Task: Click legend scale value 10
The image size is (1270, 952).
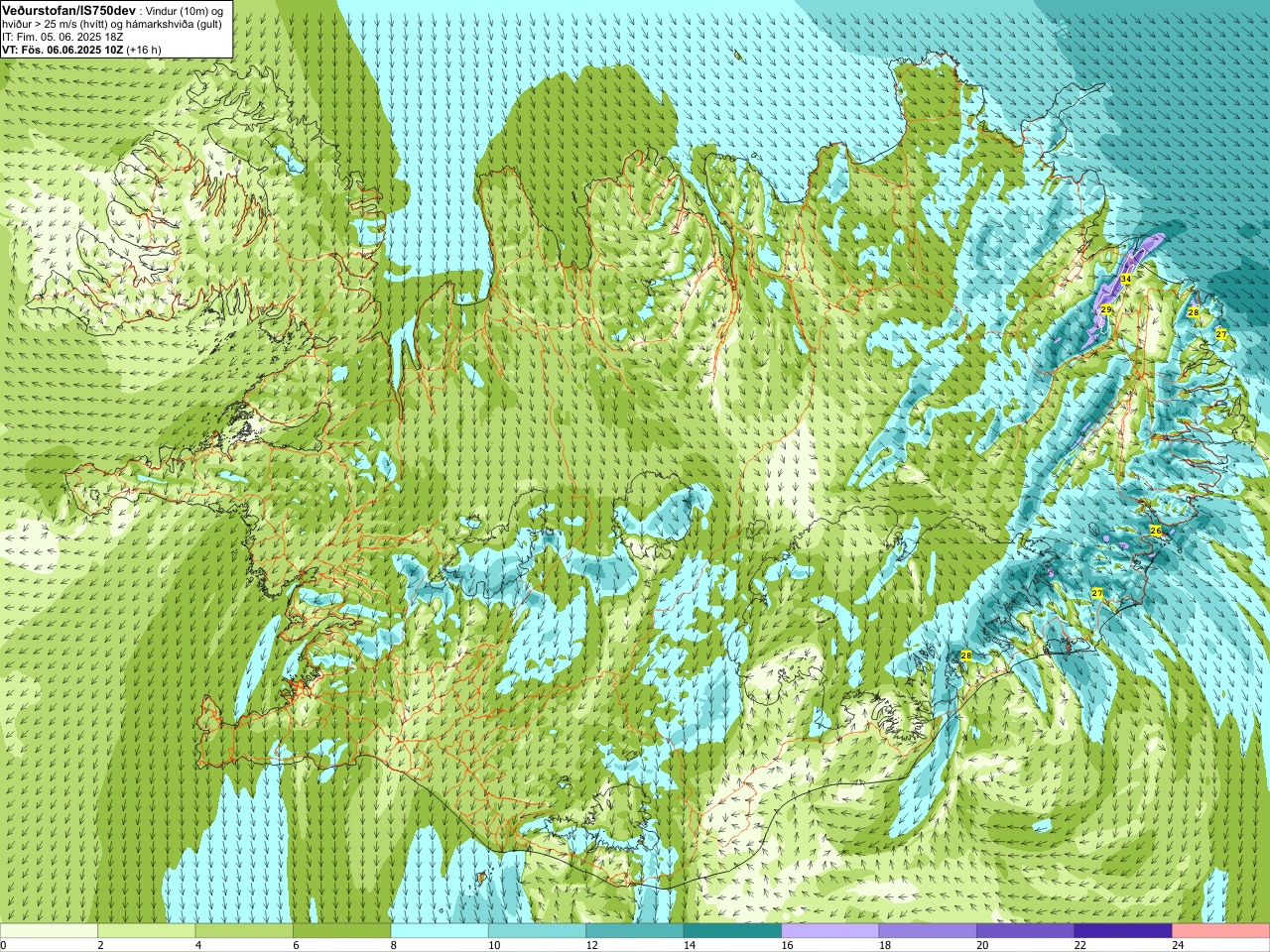Action: [x=494, y=945]
